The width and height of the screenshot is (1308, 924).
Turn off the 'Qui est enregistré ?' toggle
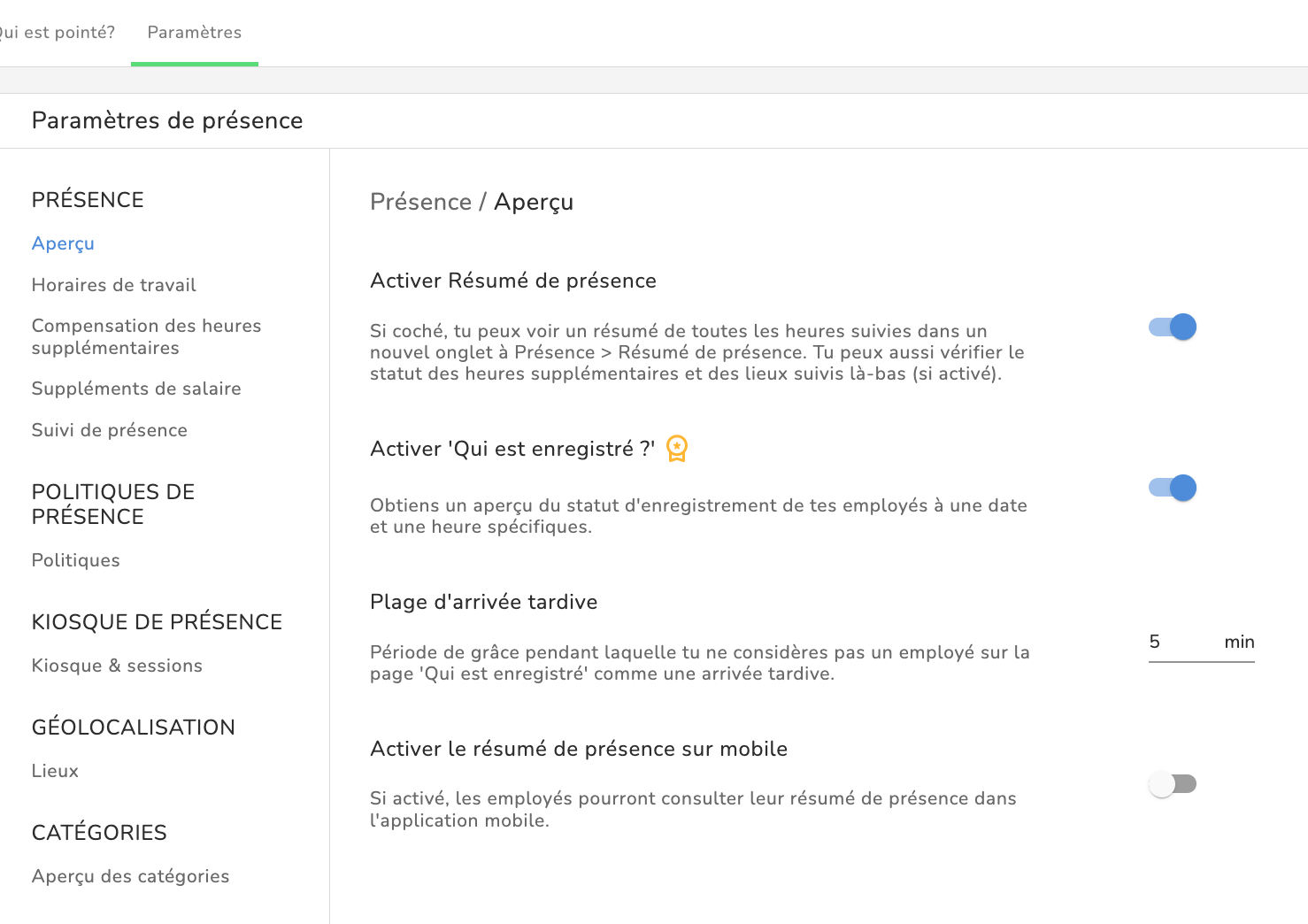tap(1173, 488)
